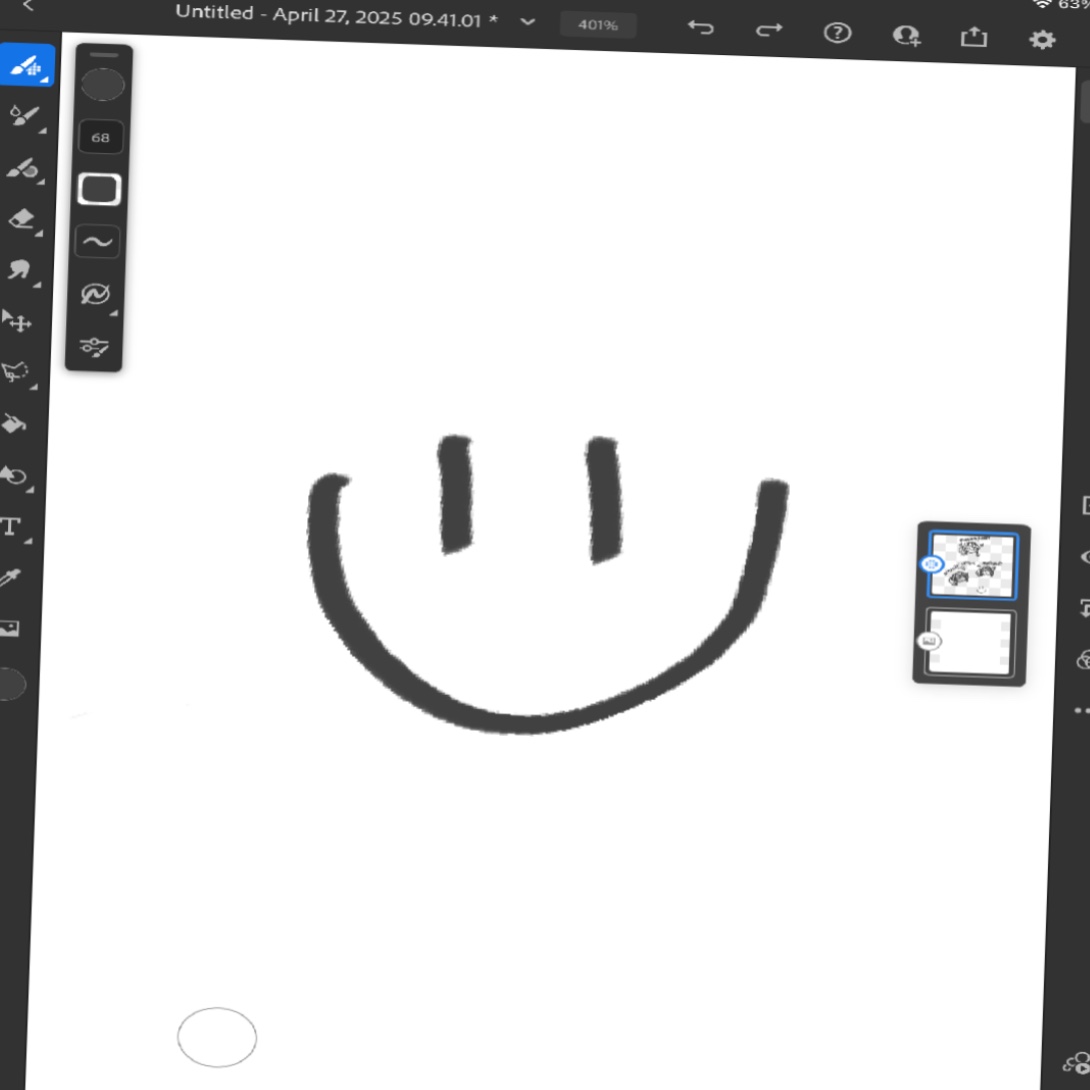The width and height of the screenshot is (1090, 1090).
Task: Open the document title dropdown
Action: (528, 21)
